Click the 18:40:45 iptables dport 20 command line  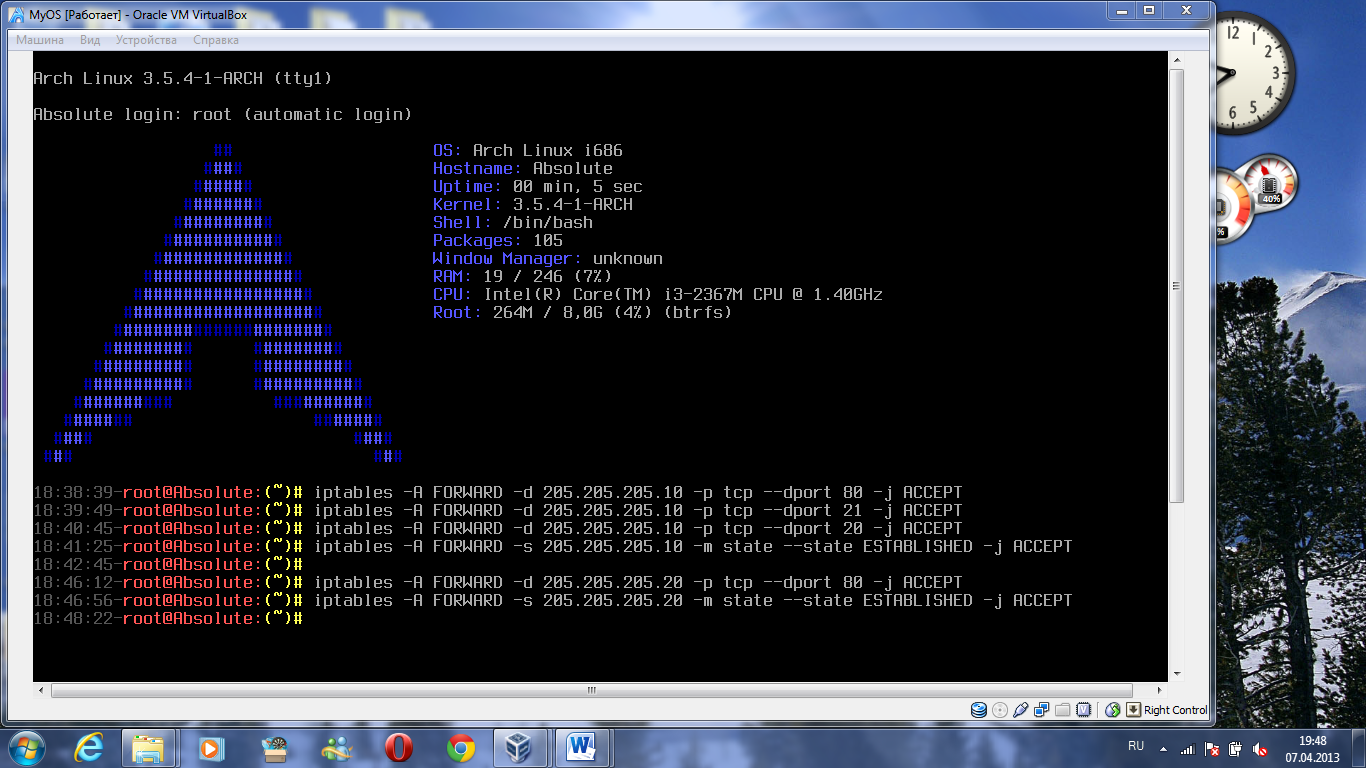(x=498, y=528)
